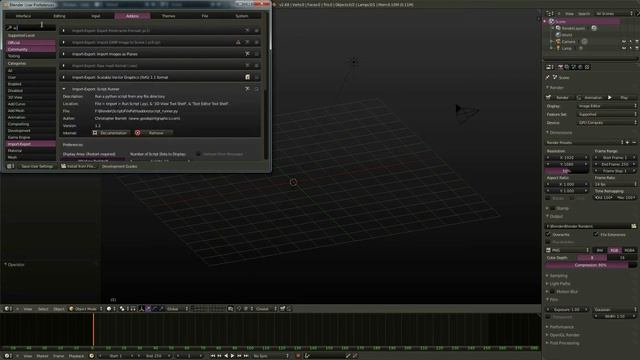This screenshot has width=640, height=360.
Task: Select the 3D View addon category
Action: (x=31, y=97)
